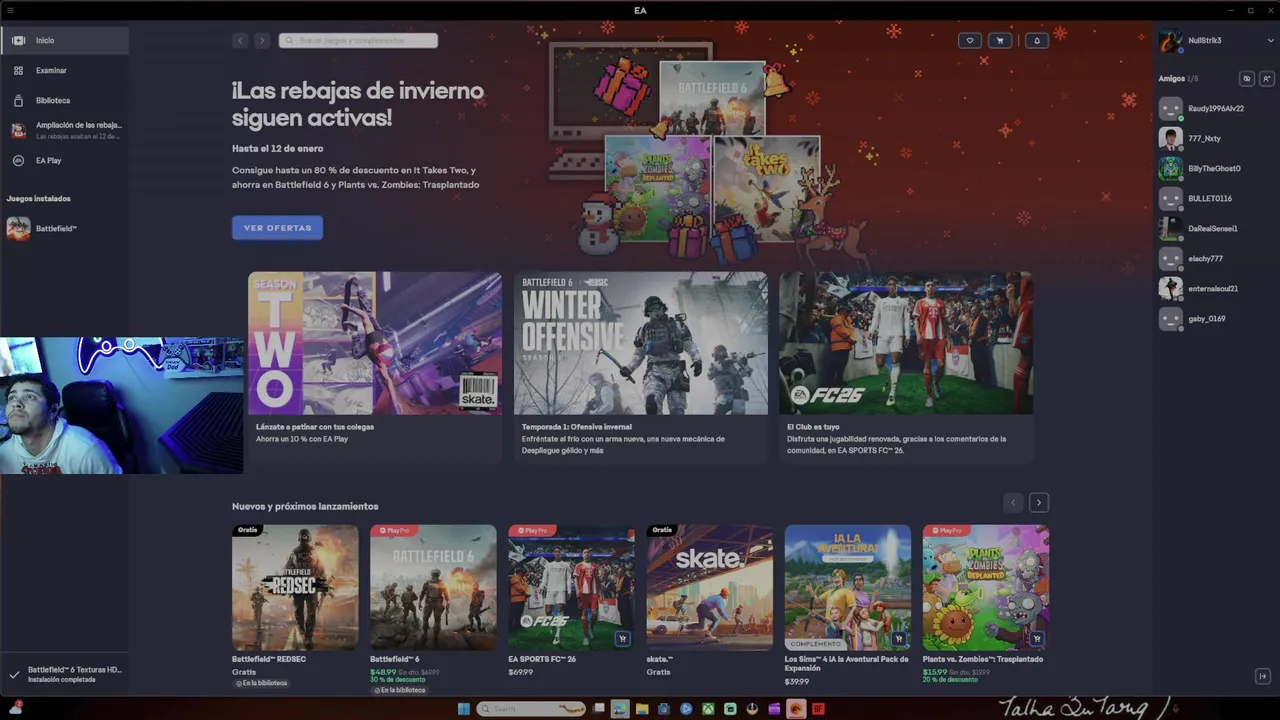Open the BF icon in the taskbar
1280x720 pixels.
pyautogui.click(x=818, y=709)
